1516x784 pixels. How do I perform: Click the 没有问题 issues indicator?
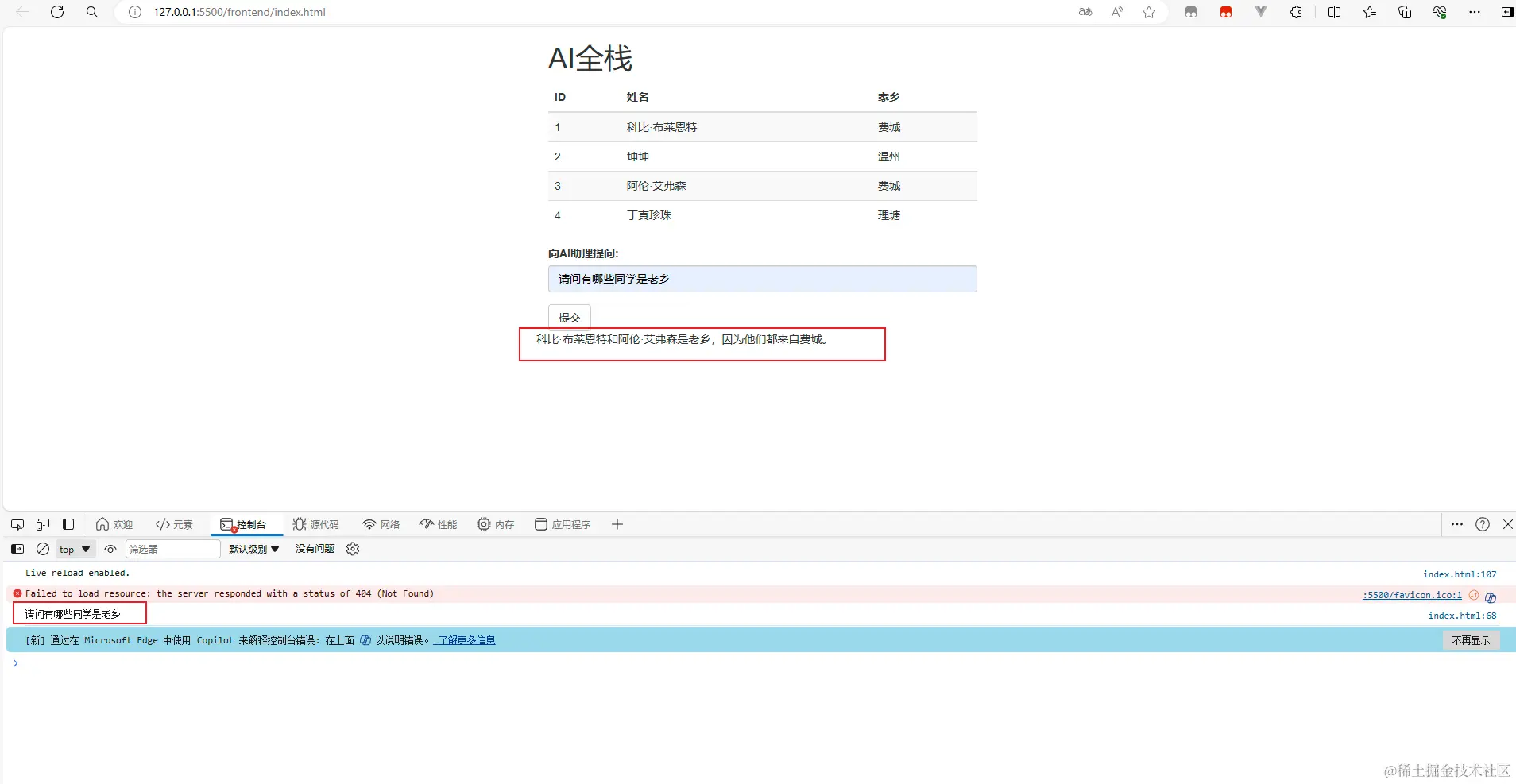tap(315, 549)
